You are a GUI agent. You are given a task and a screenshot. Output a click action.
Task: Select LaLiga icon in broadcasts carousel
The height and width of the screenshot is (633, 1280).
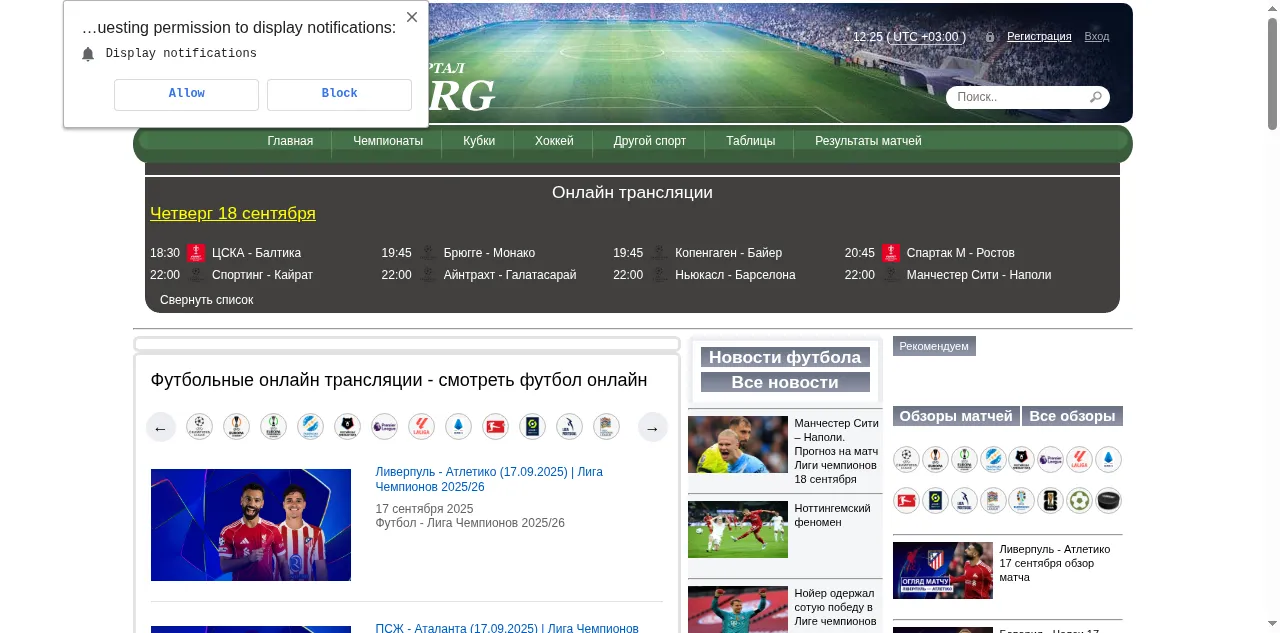[x=421, y=427]
